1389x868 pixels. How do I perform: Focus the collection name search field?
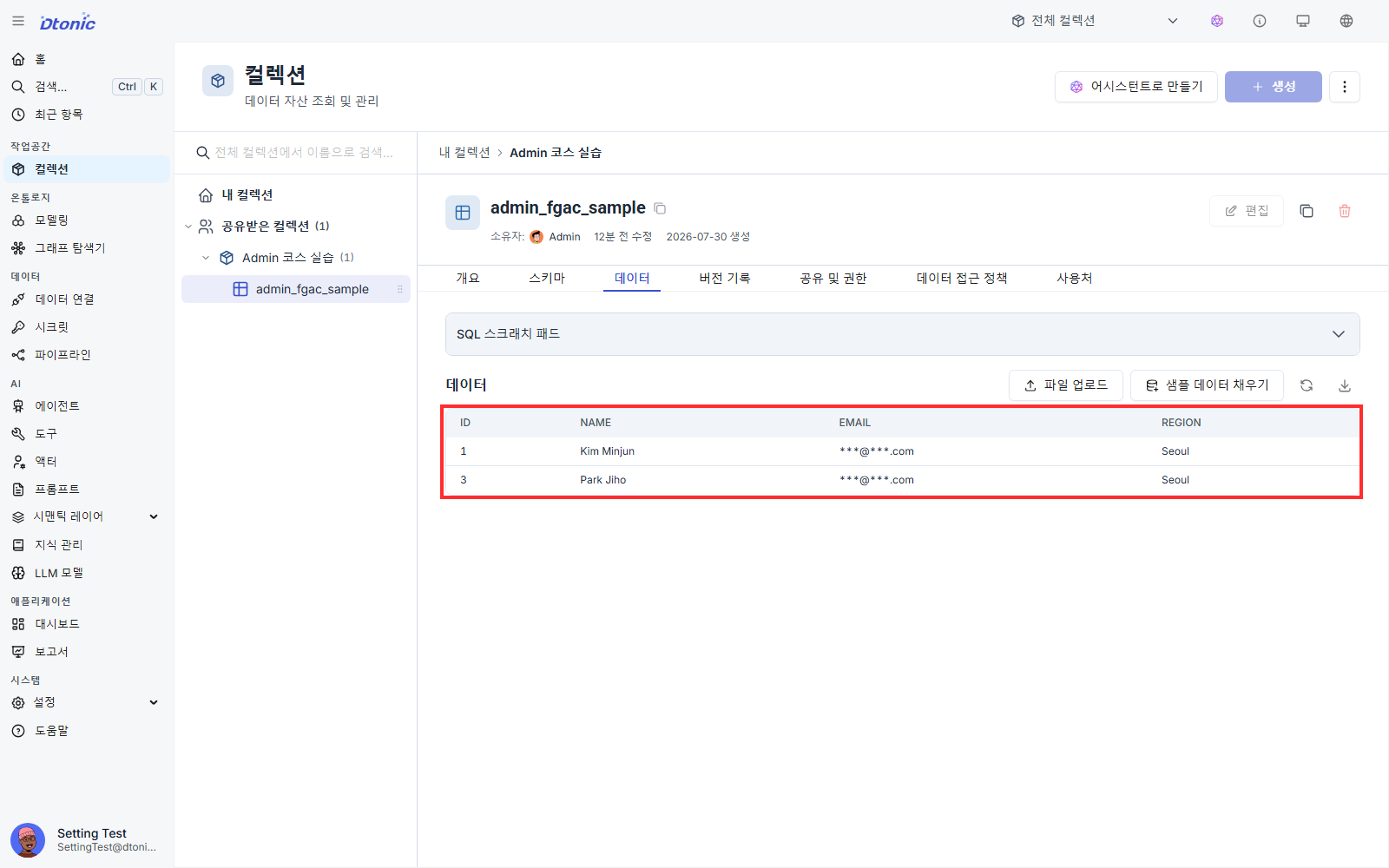tap(296, 153)
